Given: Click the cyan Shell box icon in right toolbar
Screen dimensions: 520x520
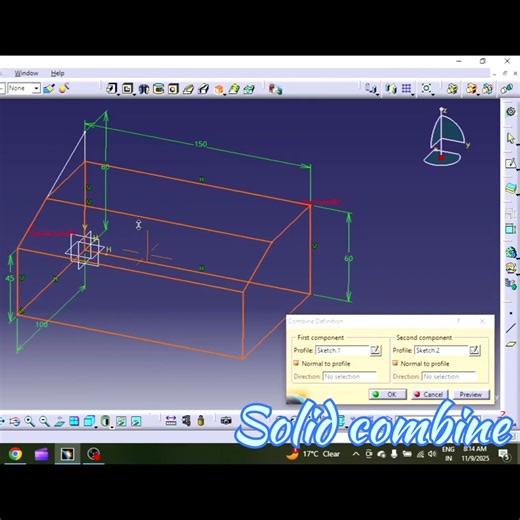Looking at the screenshot, I should [x=510, y=229].
